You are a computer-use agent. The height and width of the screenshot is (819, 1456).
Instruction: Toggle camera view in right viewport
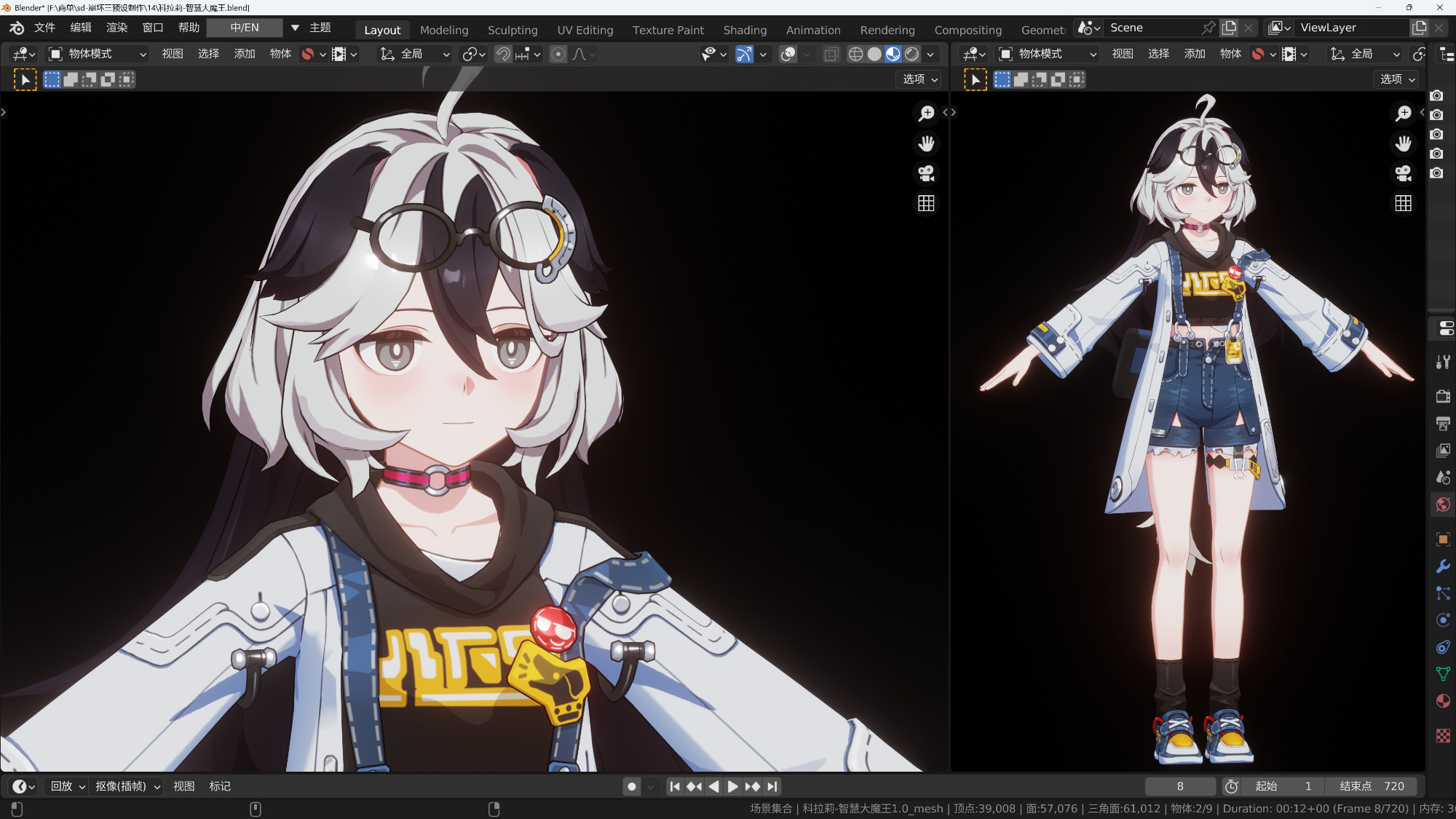[1403, 173]
